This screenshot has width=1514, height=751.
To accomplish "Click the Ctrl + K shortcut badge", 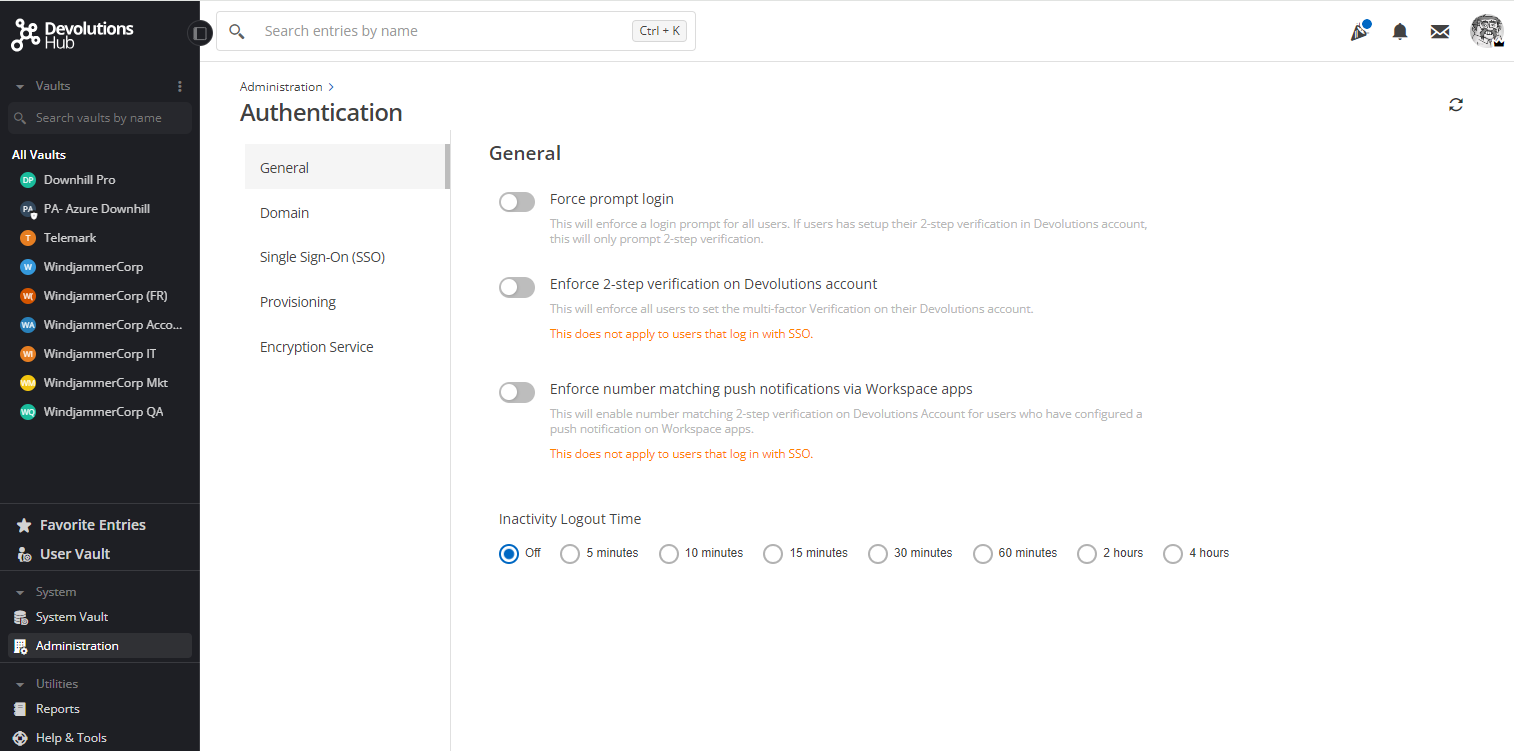I will [x=660, y=31].
